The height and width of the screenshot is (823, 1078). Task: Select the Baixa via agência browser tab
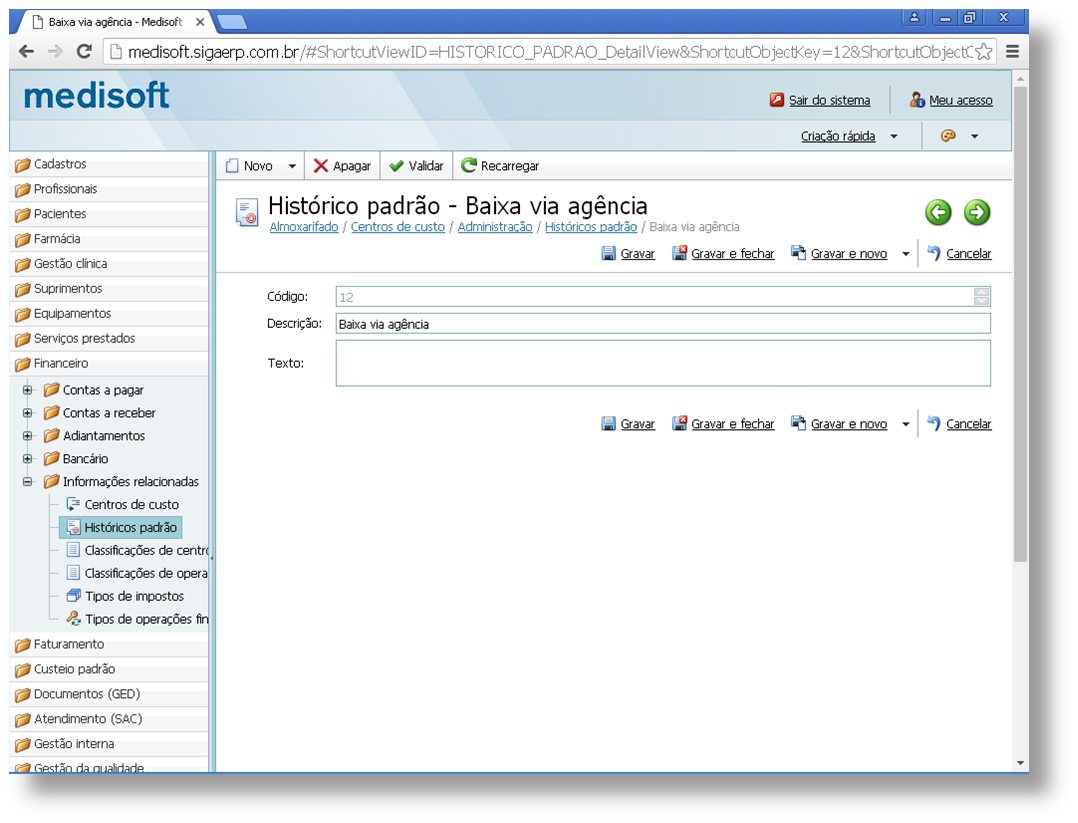116,22
